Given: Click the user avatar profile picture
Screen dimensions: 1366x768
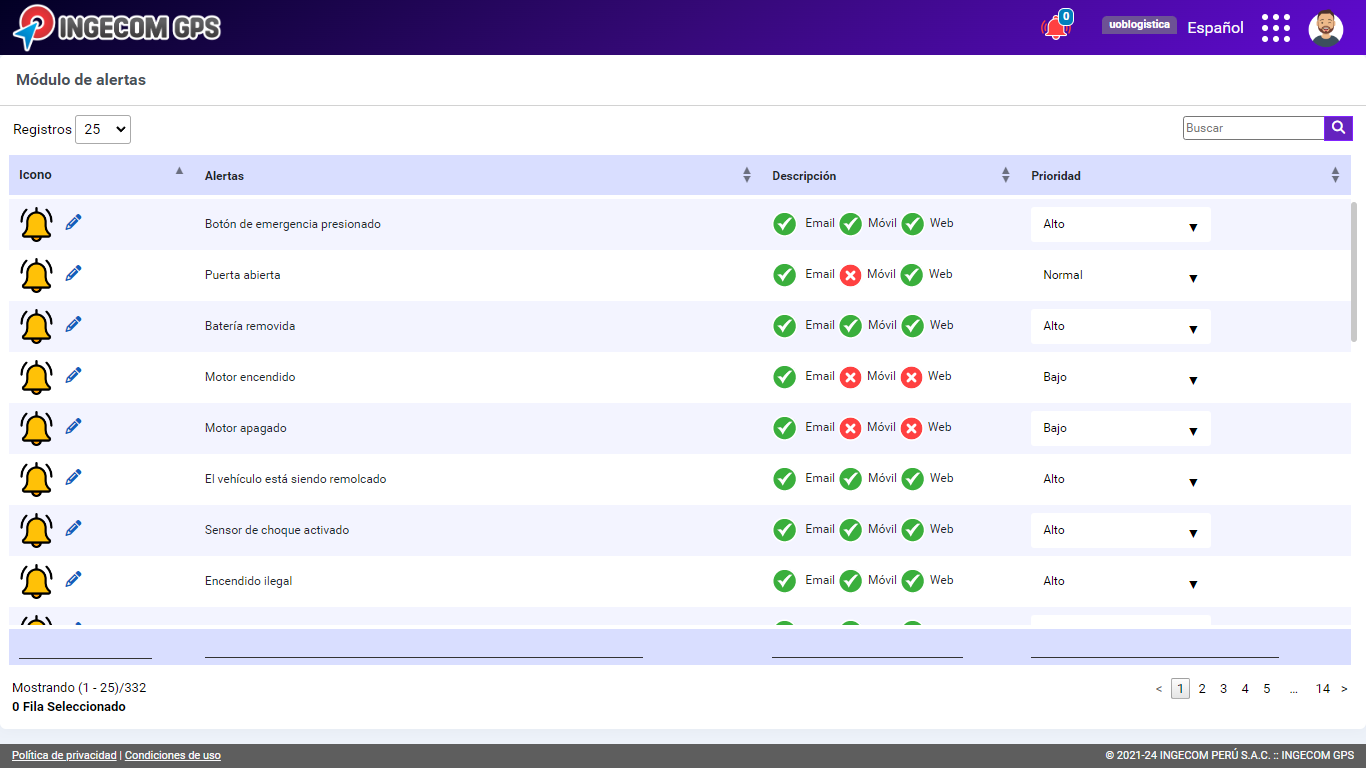Looking at the screenshot, I should point(1325,28).
